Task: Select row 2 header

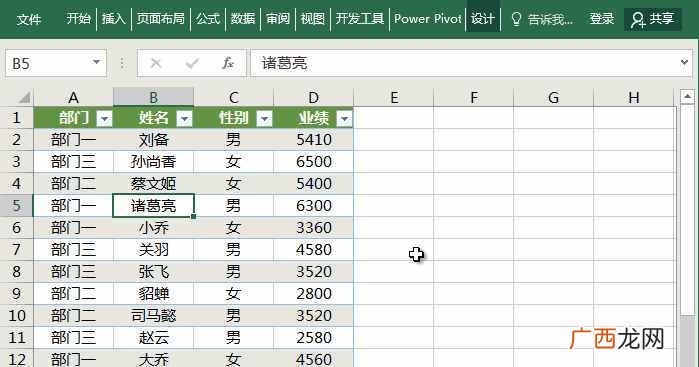Action: coord(16,140)
